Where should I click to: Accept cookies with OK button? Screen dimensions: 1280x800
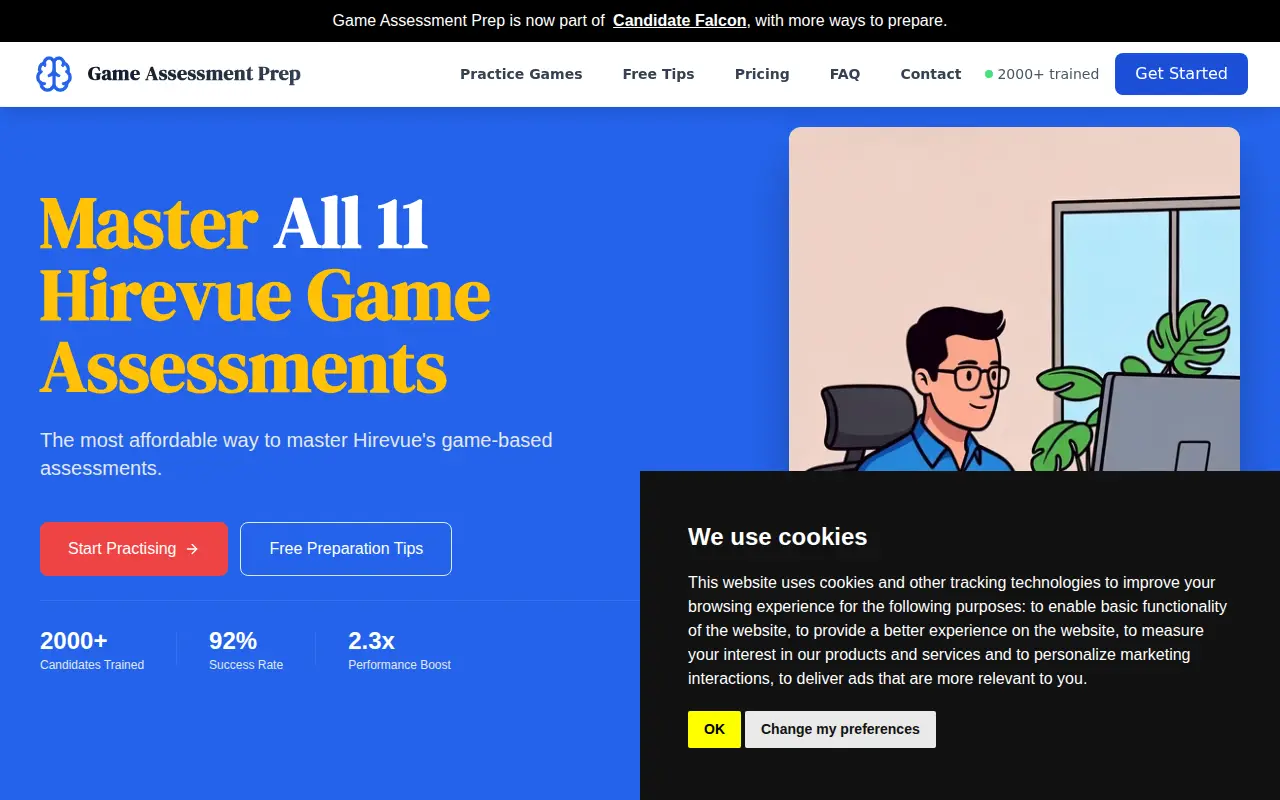[714, 729]
